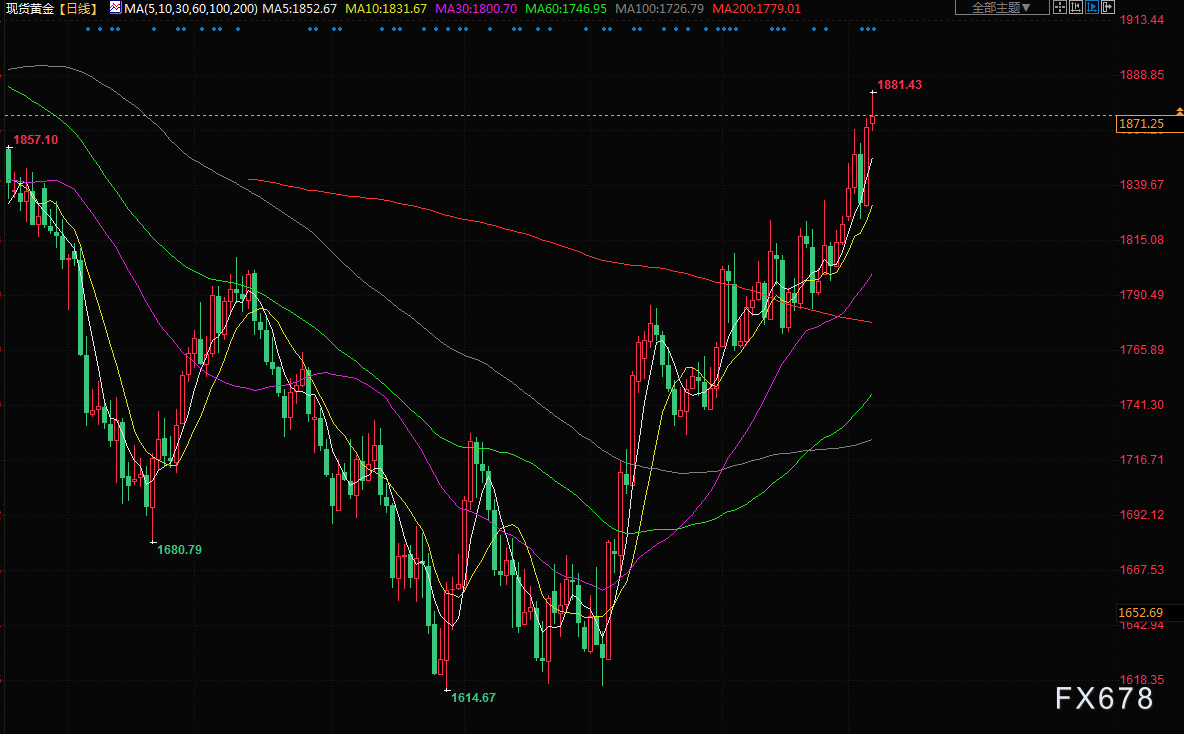The height and width of the screenshot is (734, 1184).
Task: Click the 1839.67 axis price
Action: pyautogui.click(x=1142, y=185)
